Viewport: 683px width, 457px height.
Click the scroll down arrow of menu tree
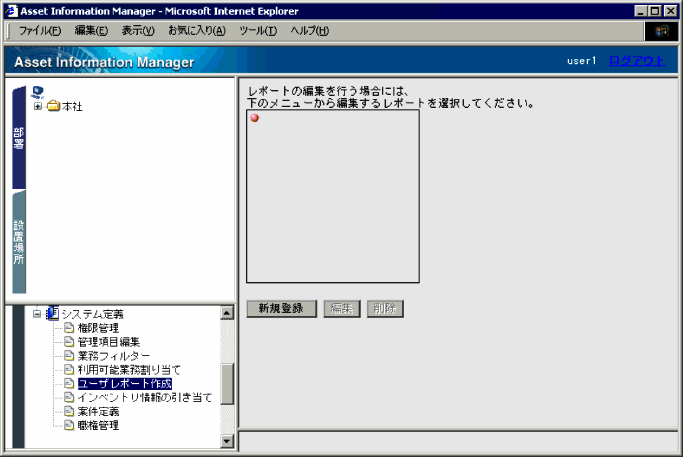pos(227,441)
